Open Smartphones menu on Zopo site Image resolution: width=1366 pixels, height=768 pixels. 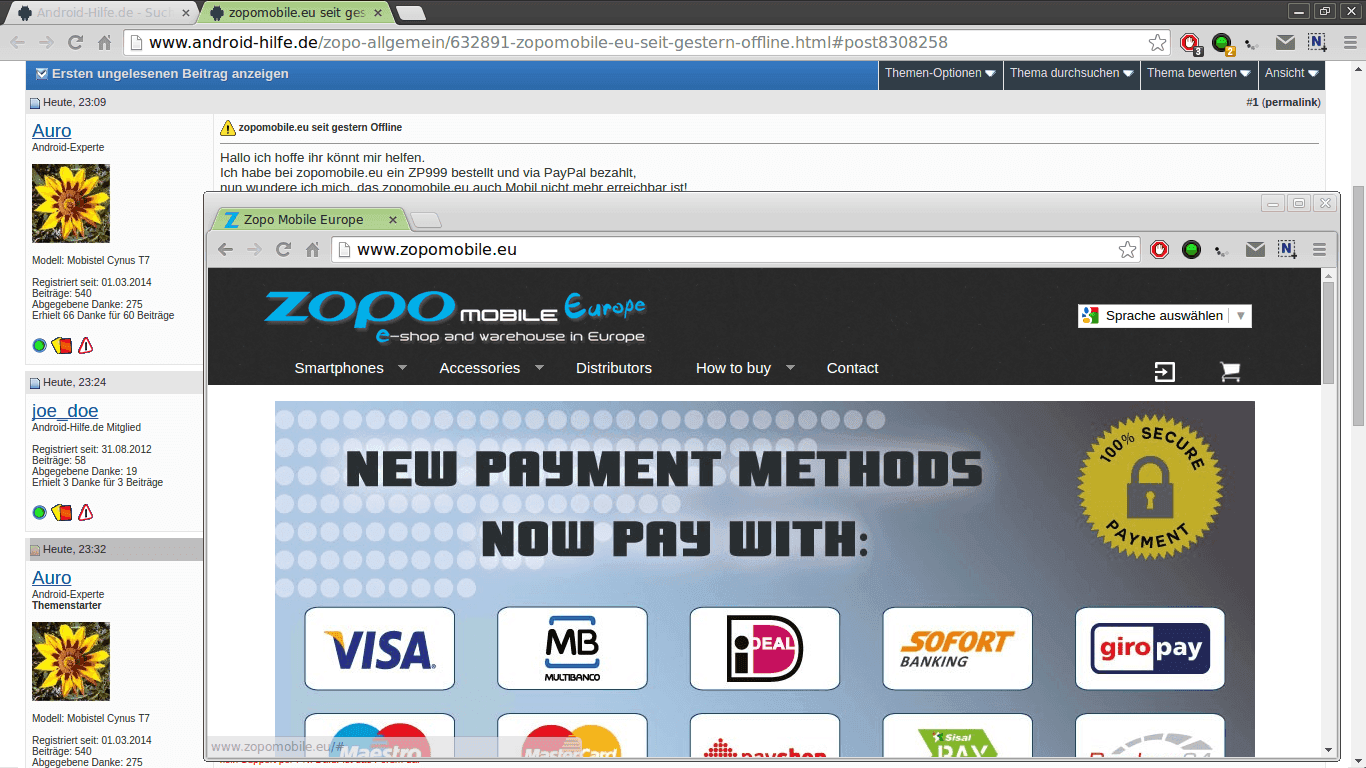(x=339, y=368)
